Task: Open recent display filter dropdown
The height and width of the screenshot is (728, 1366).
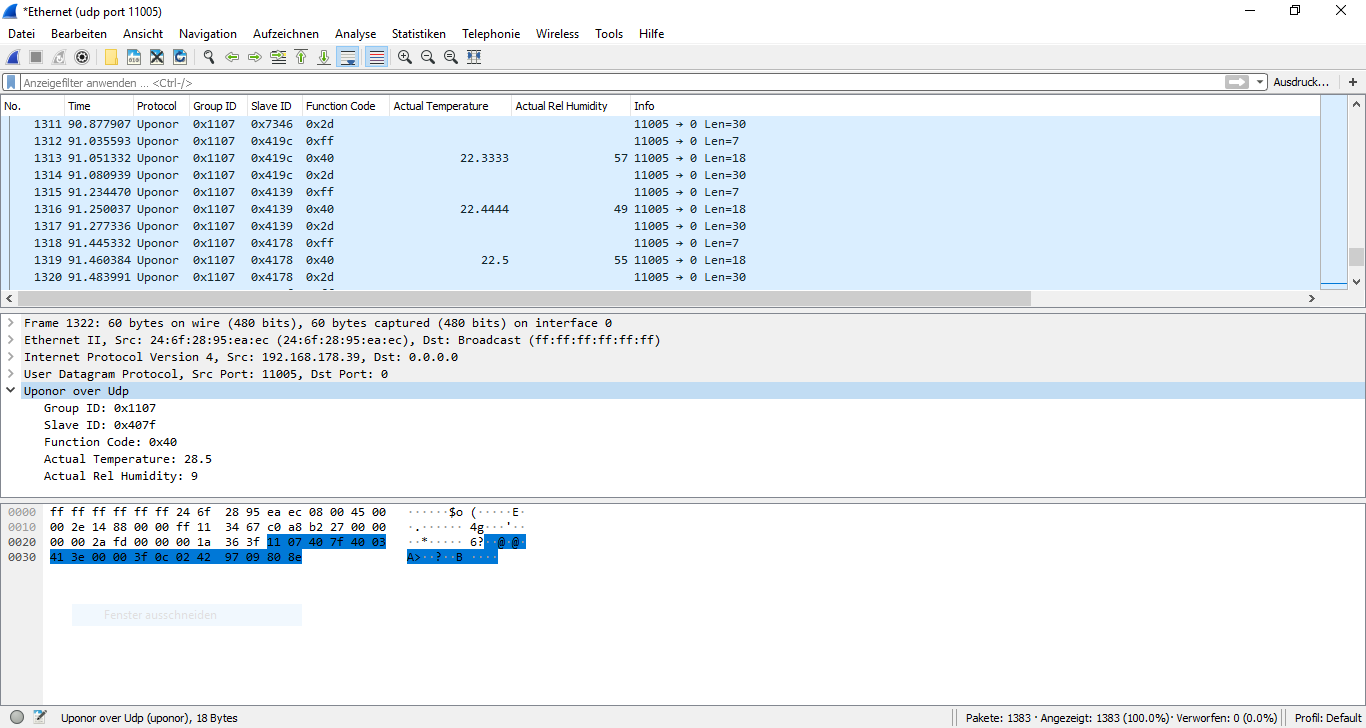Action: click(x=1260, y=82)
